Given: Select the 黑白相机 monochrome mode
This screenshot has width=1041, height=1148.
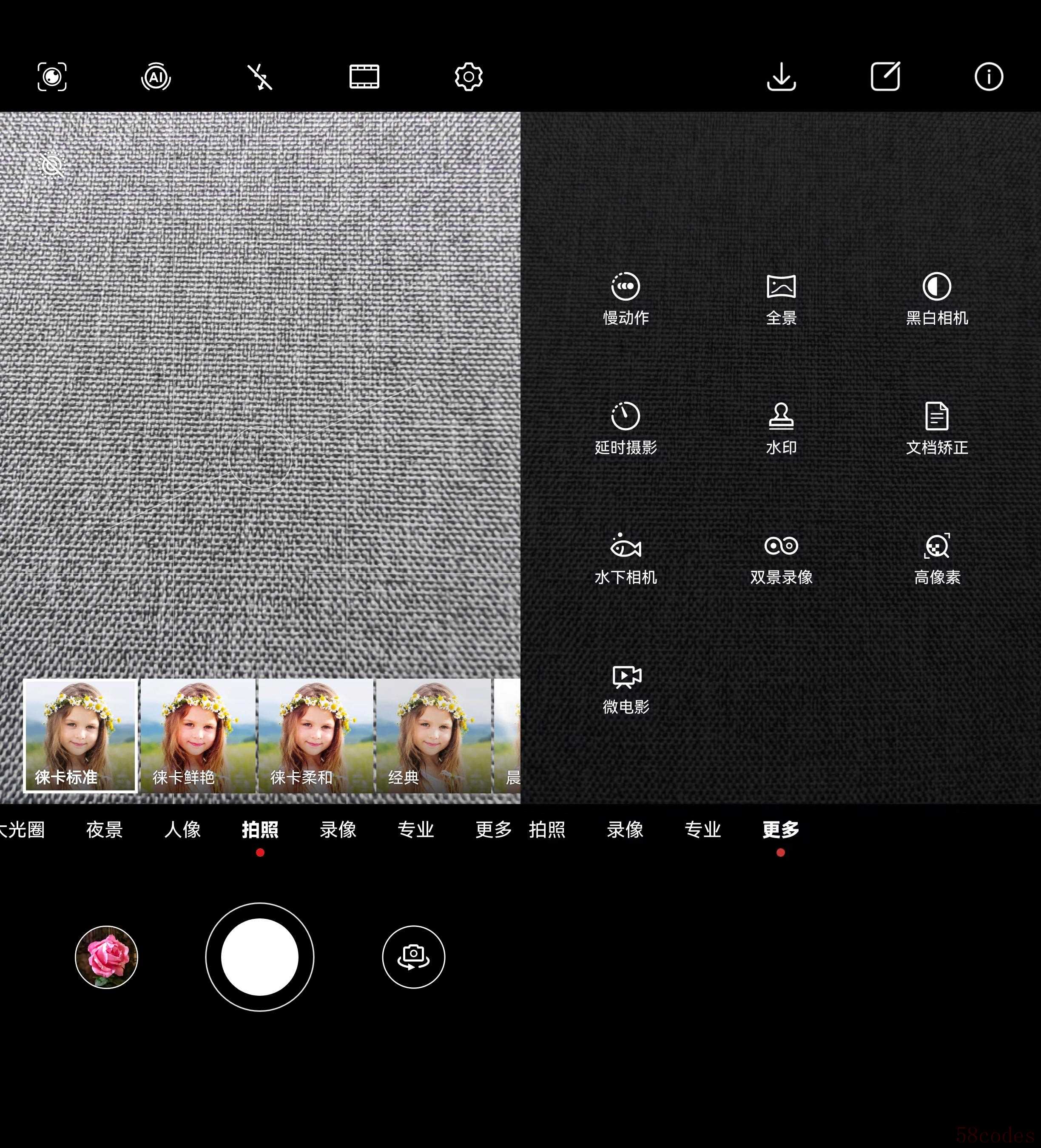Looking at the screenshot, I should (x=937, y=298).
